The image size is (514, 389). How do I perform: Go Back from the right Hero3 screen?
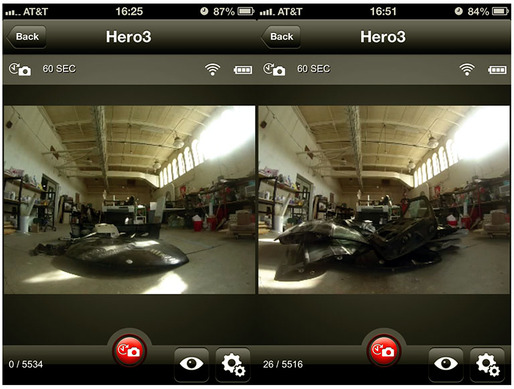click(281, 37)
